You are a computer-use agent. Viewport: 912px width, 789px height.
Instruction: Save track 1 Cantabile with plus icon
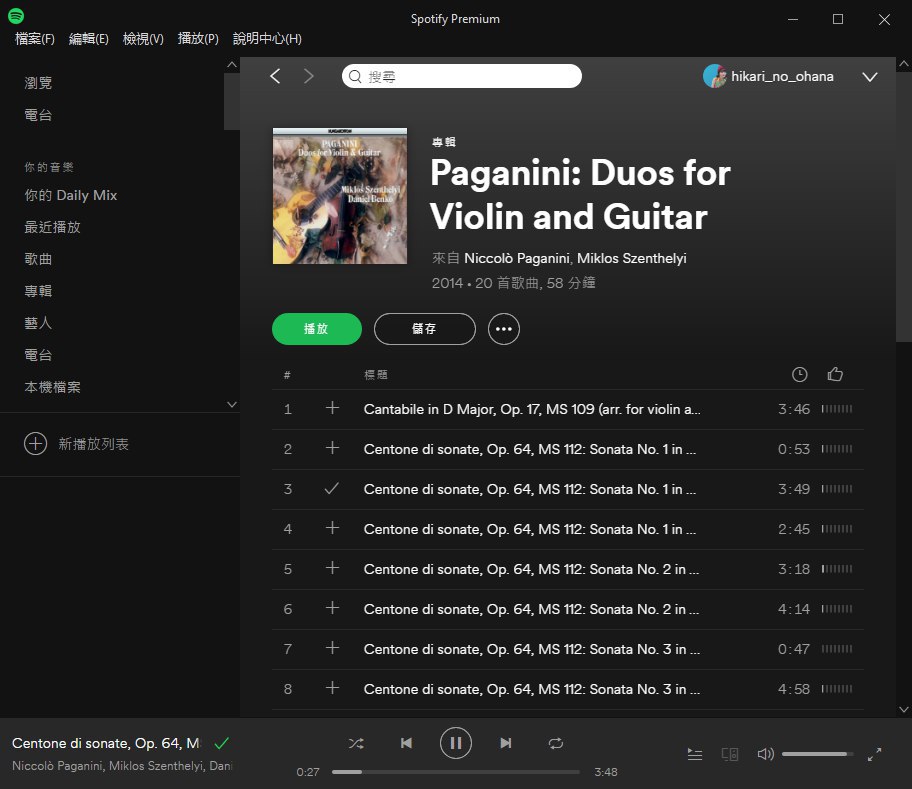tap(332, 408)
